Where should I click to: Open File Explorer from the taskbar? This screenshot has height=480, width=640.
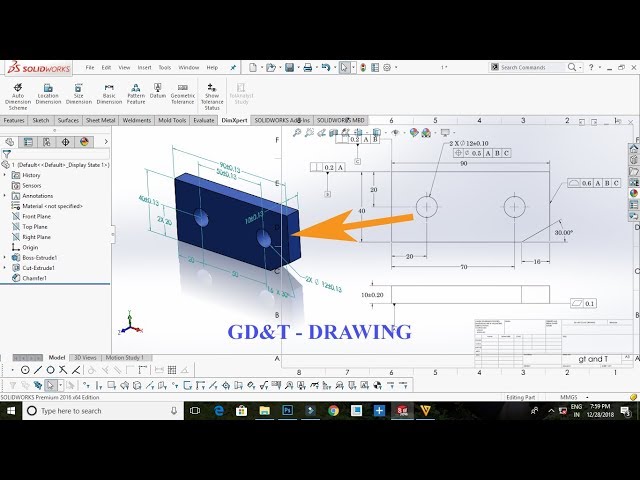(264, 411)
